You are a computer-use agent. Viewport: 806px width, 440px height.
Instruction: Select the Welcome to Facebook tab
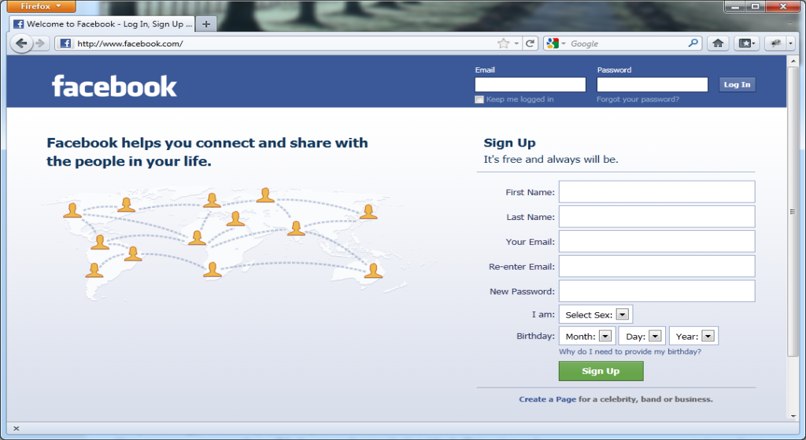tap(103, 24)
